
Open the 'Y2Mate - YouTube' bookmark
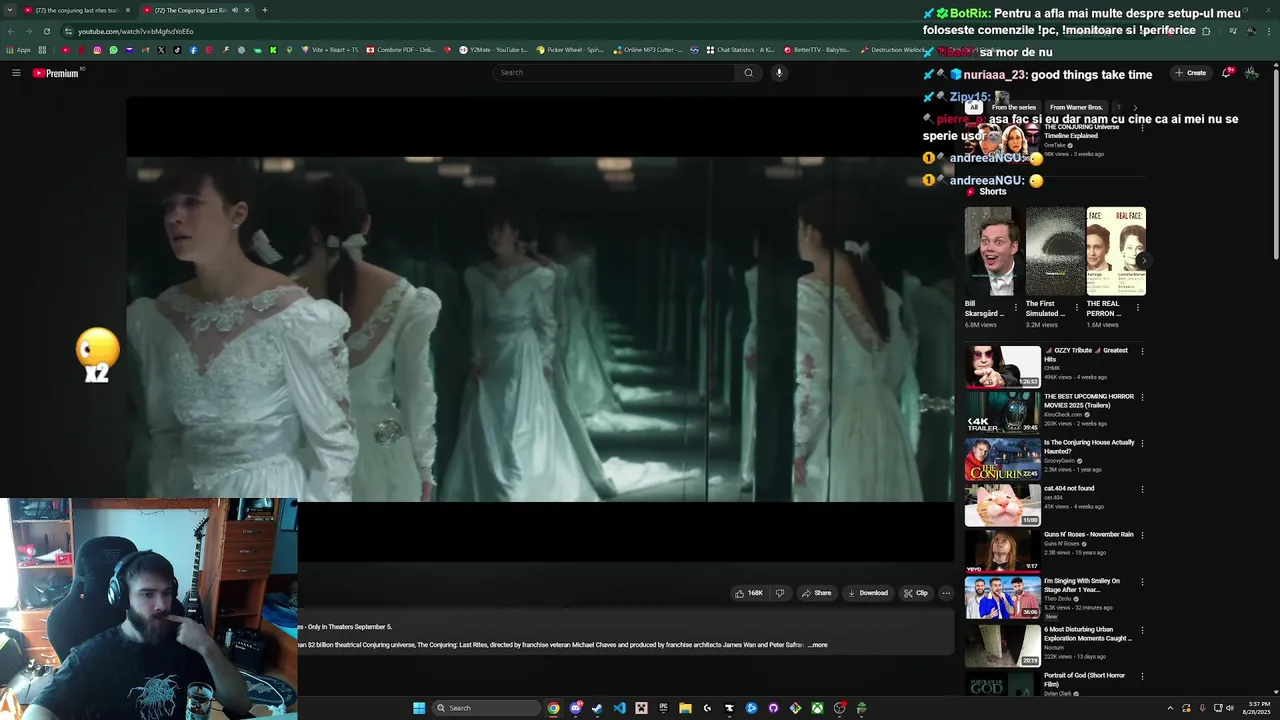(493, 50)
